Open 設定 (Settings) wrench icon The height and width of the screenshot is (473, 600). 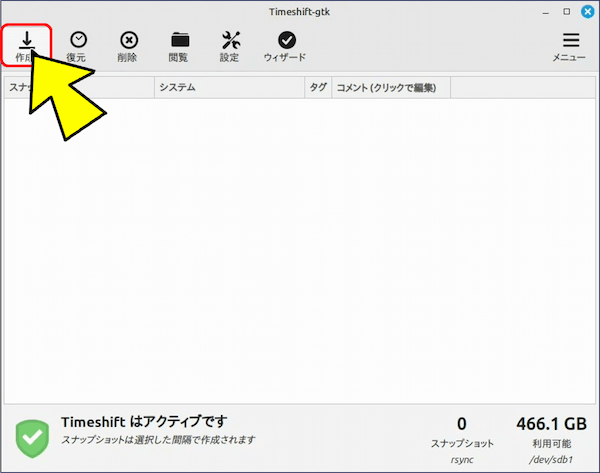(x=230, y=45)
